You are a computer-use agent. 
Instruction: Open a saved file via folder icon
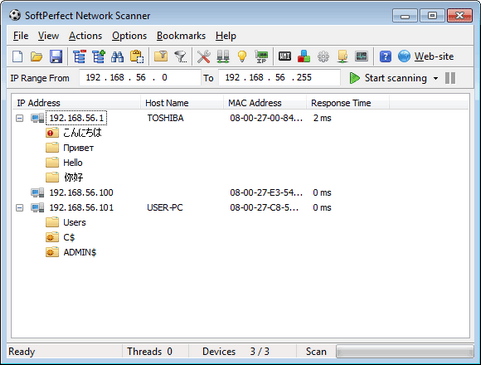37,56
